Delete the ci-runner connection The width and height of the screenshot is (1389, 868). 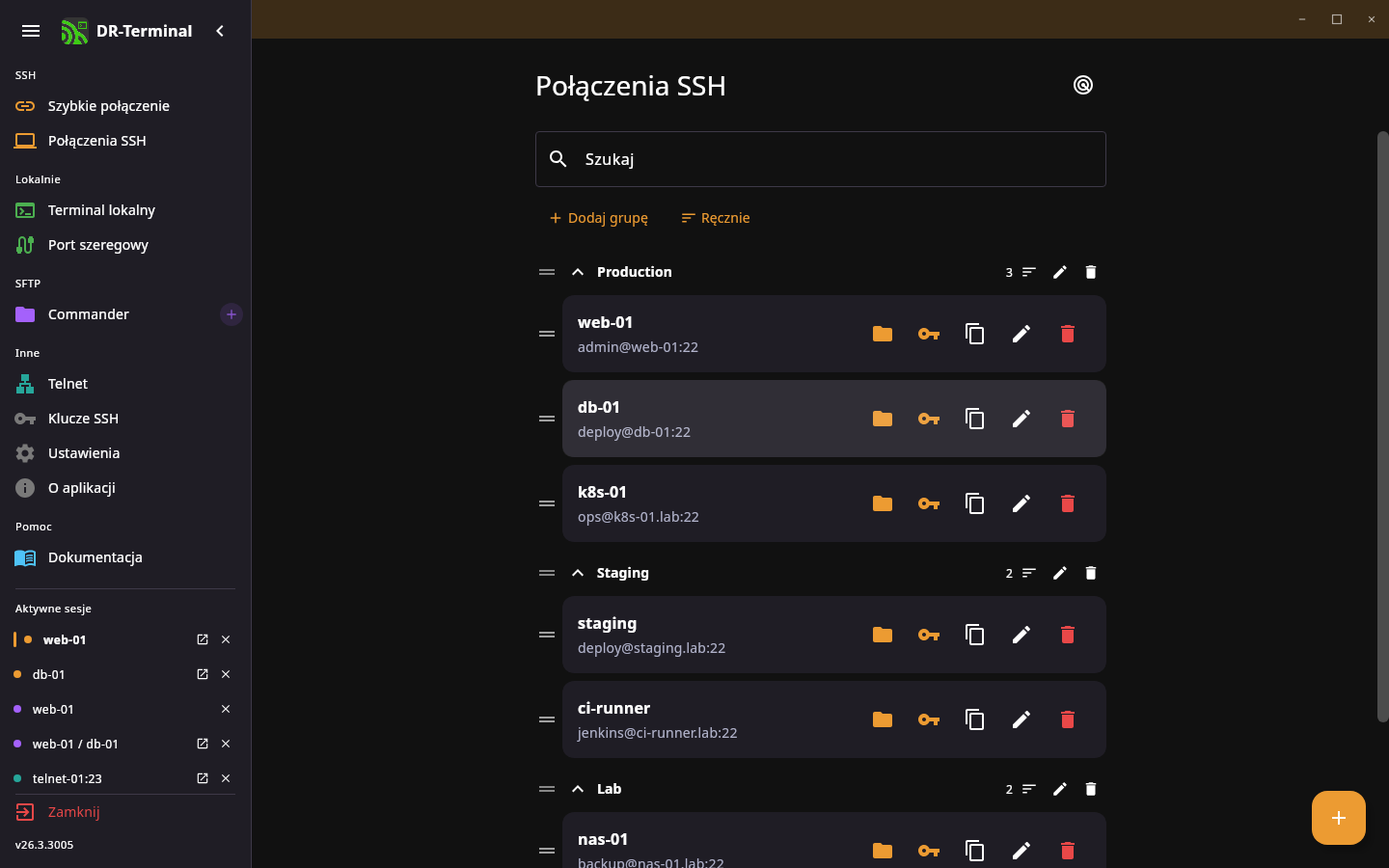1068,719
